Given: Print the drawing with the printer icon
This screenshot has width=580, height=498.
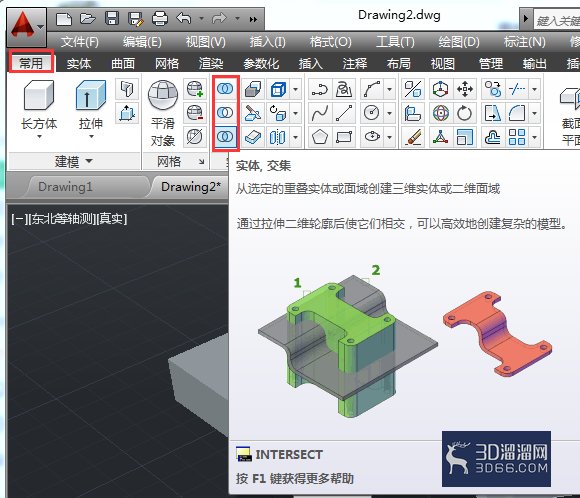Looking at the screenshot, I should [159, 18].
